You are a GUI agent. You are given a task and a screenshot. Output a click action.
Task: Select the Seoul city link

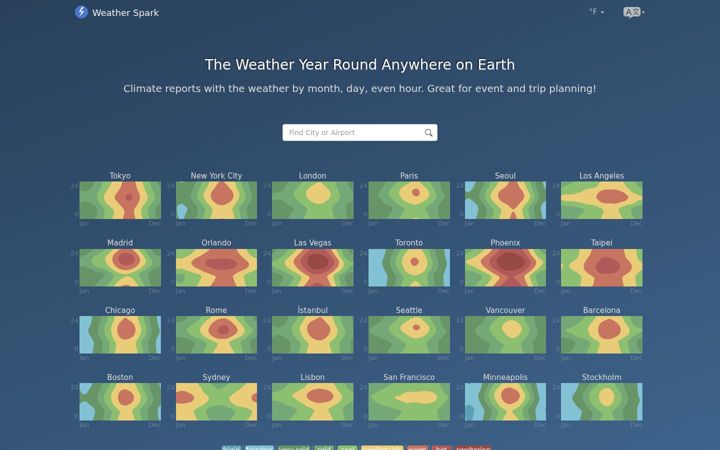point(505,176)
